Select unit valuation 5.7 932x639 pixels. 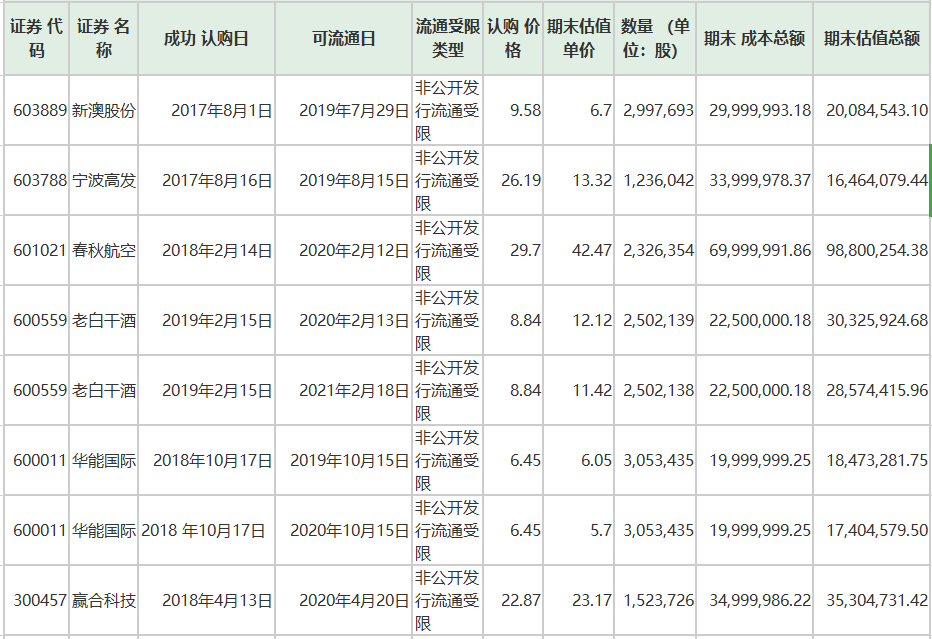click(x=601, y=530)
